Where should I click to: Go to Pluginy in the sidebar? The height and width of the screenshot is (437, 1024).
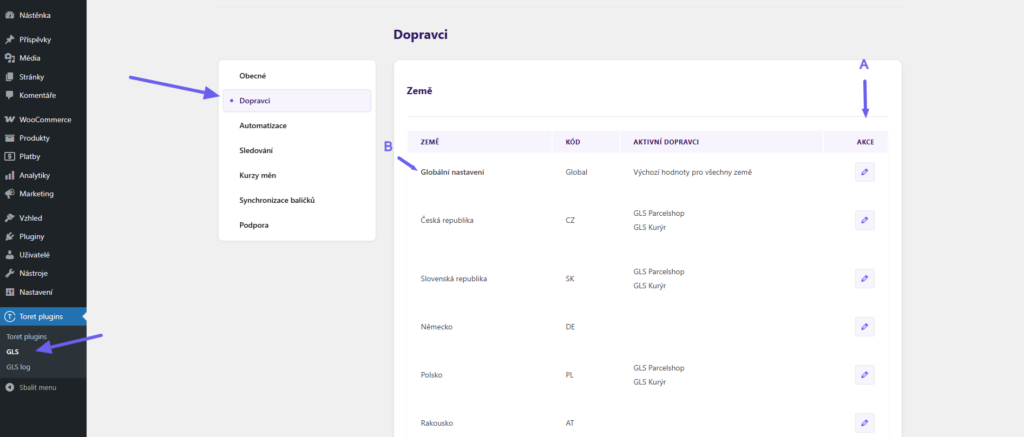pos(33,236)
